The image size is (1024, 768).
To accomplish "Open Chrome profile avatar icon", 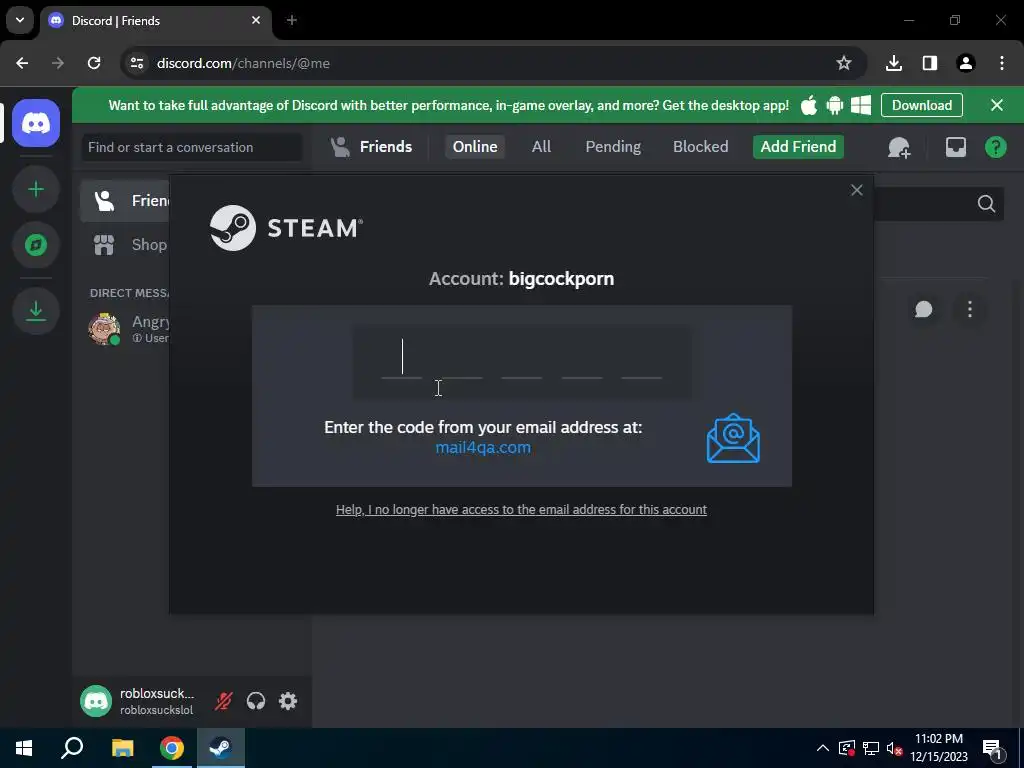I will (x=965, y=63).
